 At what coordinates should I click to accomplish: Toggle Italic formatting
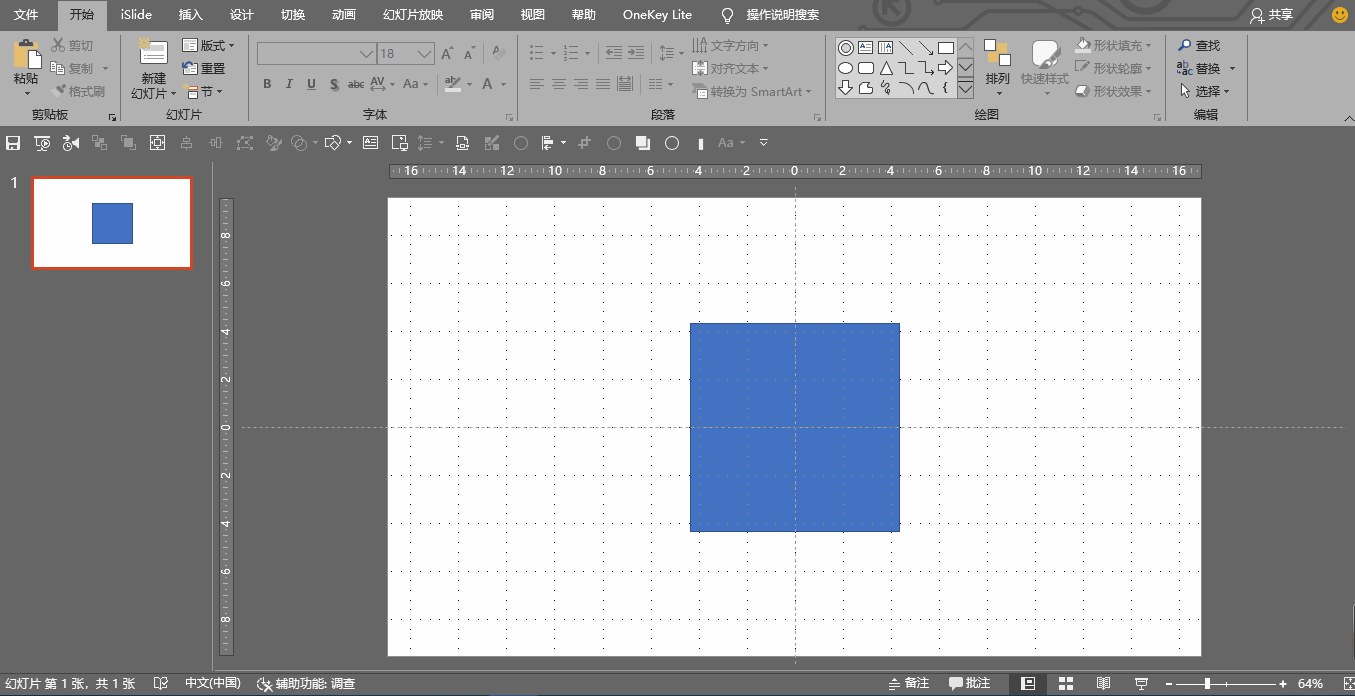(289, 84)
